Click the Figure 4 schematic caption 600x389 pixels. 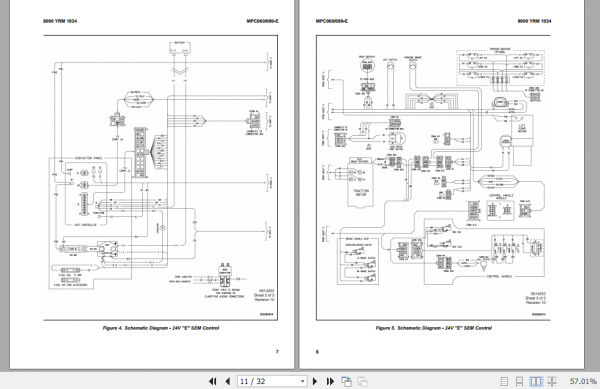coord(161,328)
